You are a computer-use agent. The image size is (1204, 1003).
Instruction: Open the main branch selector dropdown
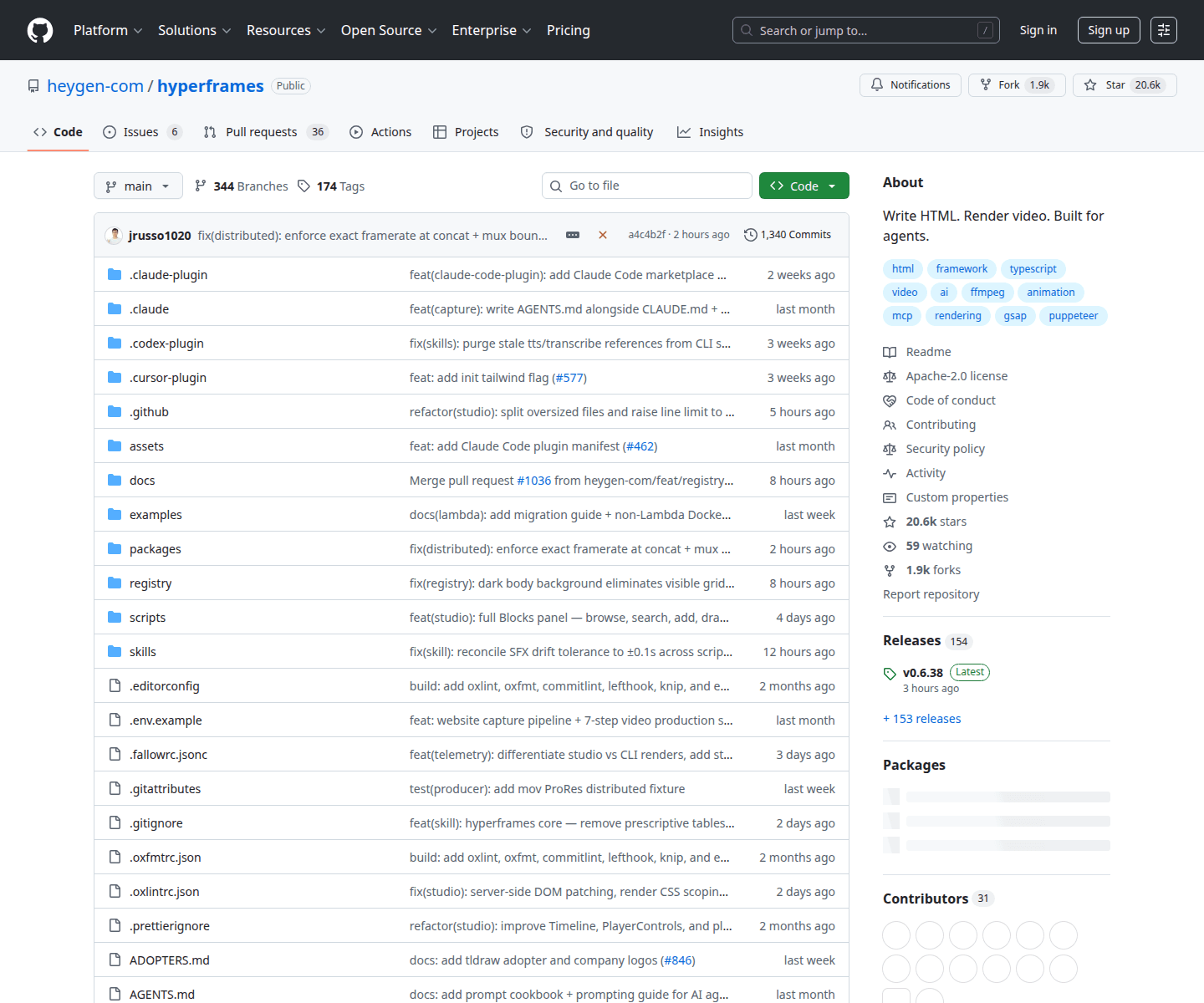(x=138, y=186)
